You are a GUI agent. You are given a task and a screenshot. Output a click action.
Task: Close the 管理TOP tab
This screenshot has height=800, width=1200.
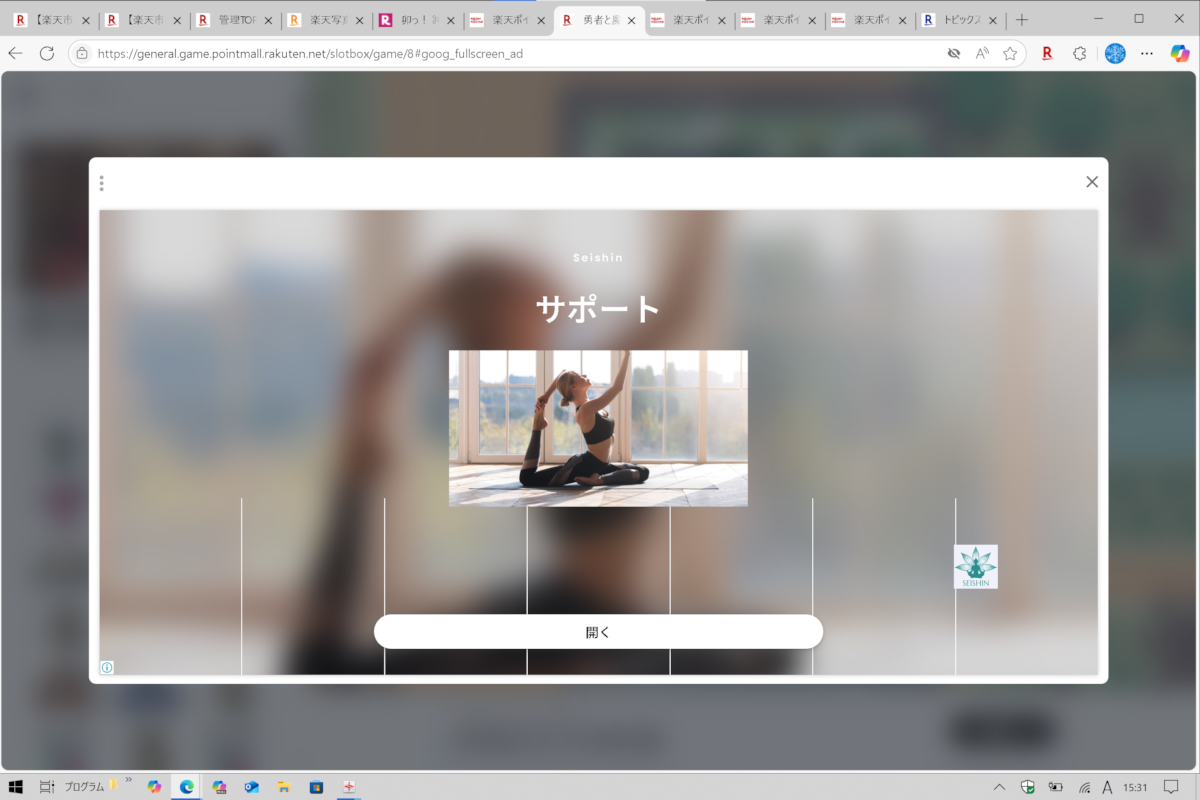(268, 20)
